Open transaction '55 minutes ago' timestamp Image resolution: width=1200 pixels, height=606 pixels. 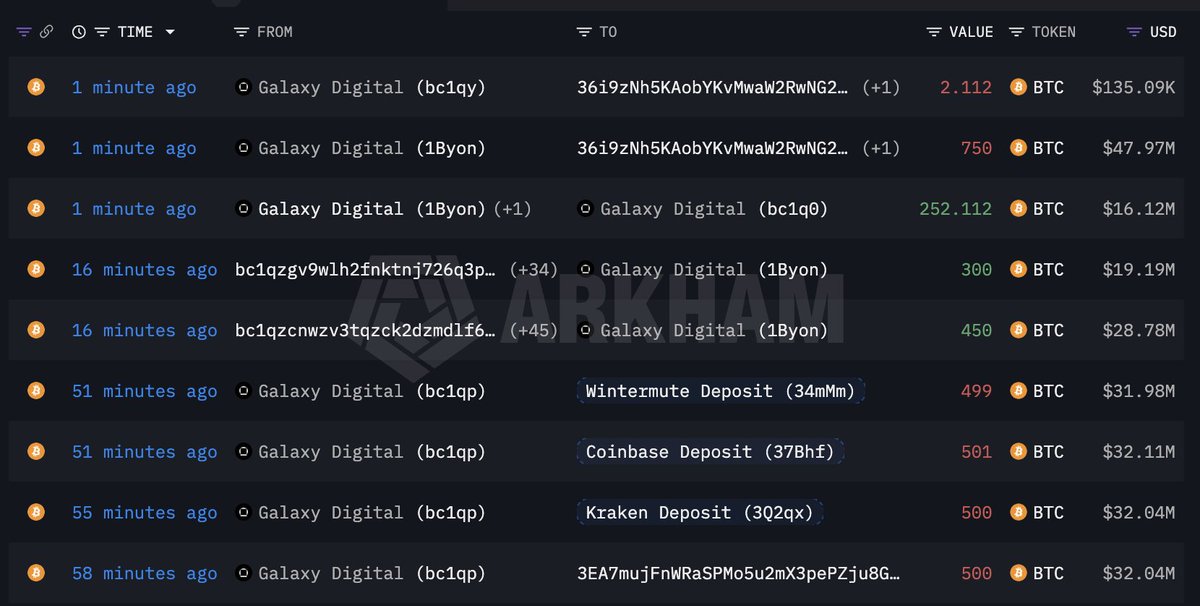click(144, 513)
